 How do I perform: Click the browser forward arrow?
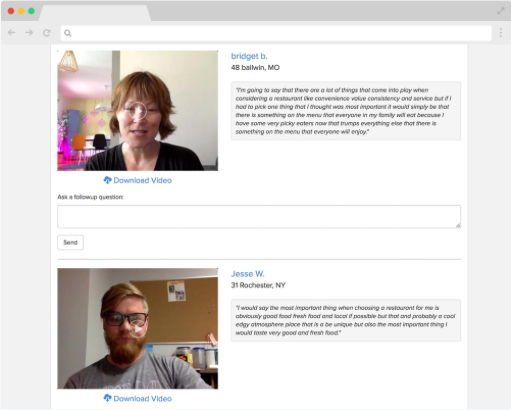tap(29, 33)
